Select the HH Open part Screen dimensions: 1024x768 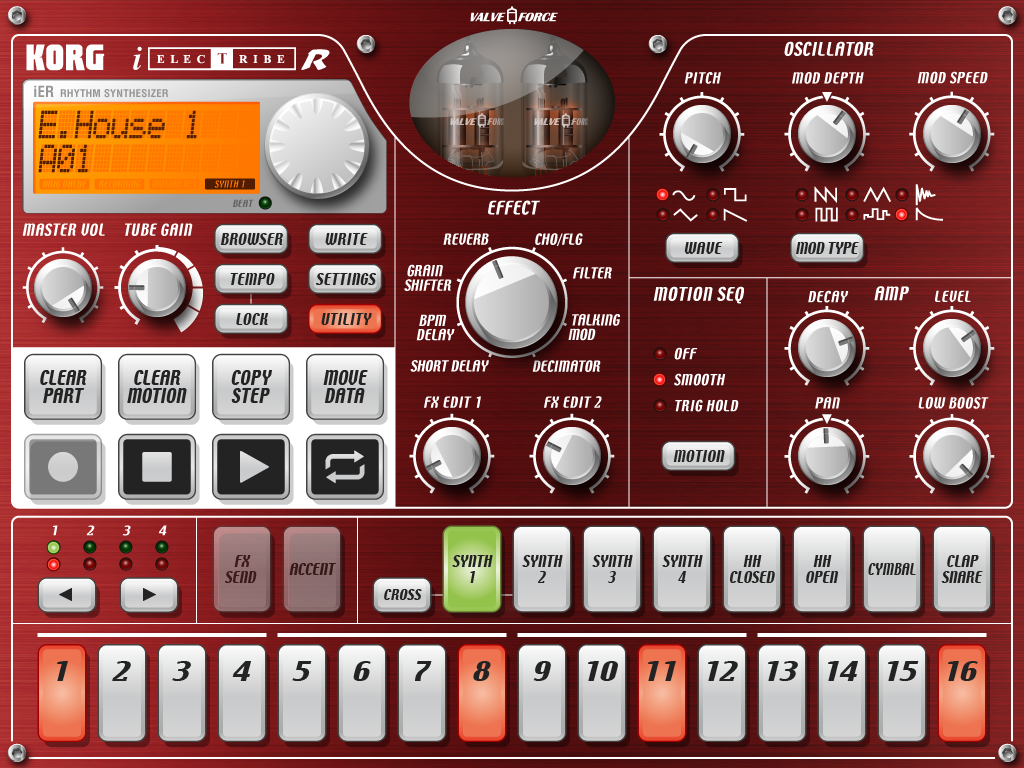pos(822,569)
